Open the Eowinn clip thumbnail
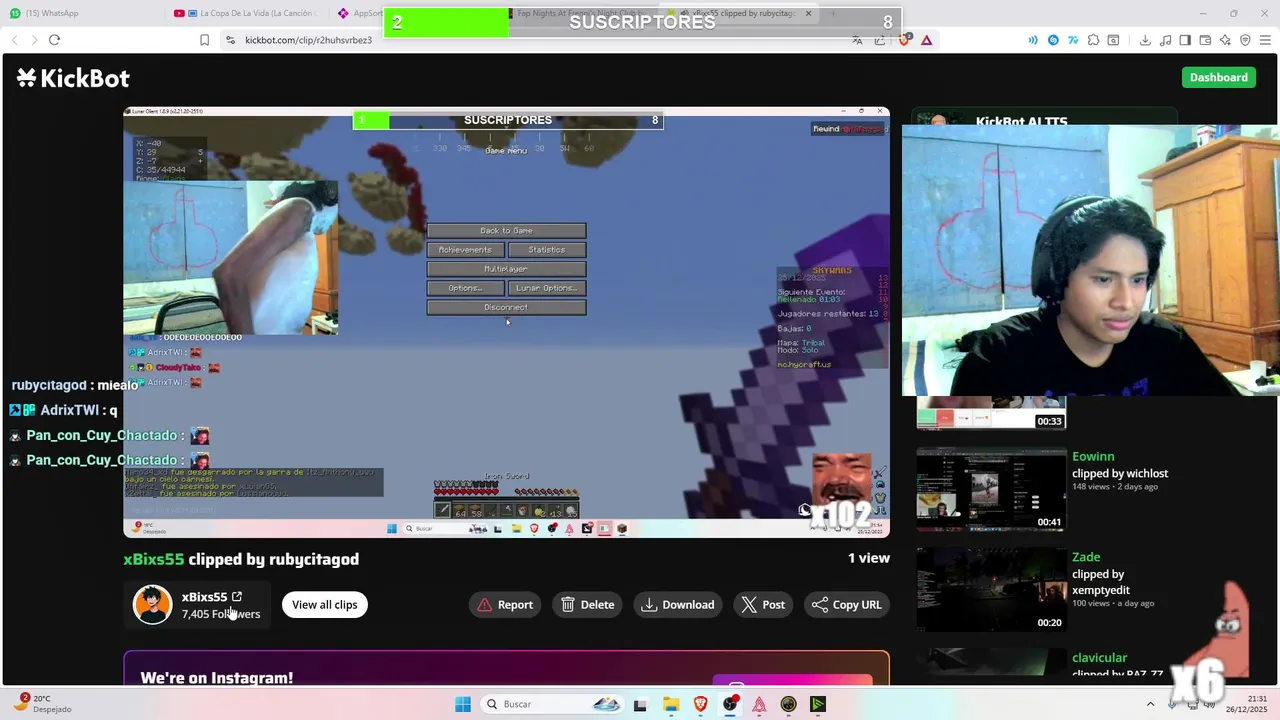The image size is (1280, 720). point(991,489)
